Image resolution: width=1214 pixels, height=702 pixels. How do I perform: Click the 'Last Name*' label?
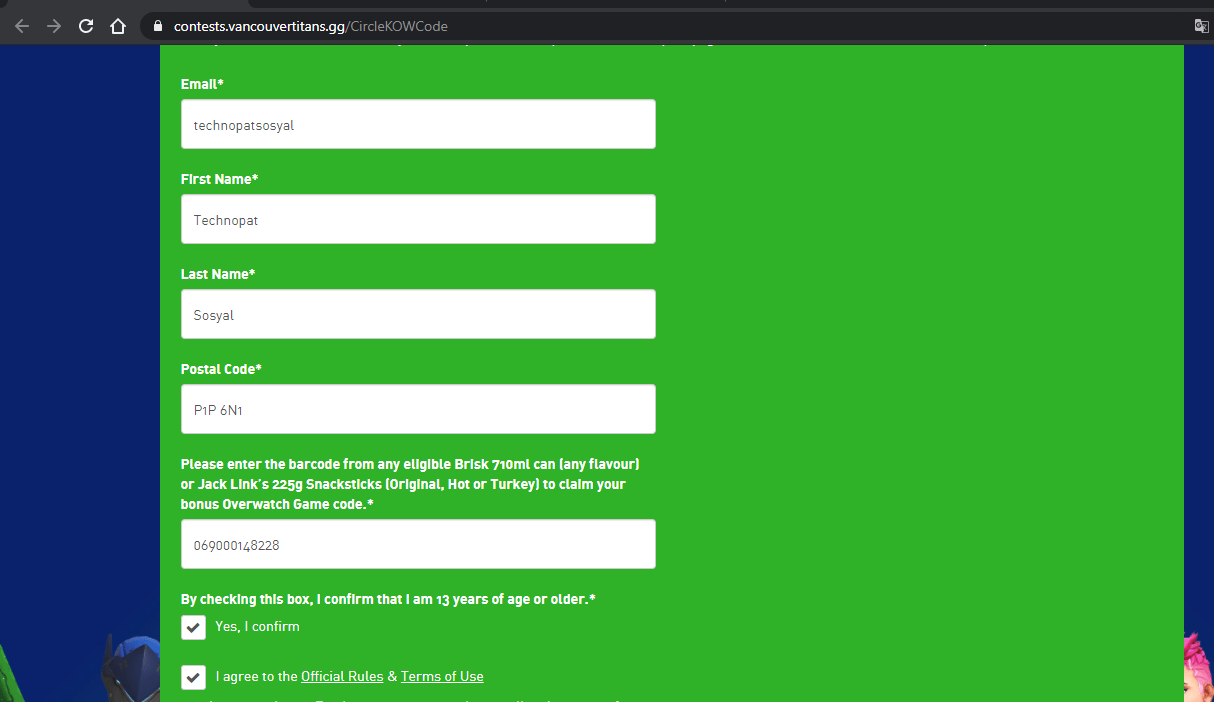click(218, 274)
